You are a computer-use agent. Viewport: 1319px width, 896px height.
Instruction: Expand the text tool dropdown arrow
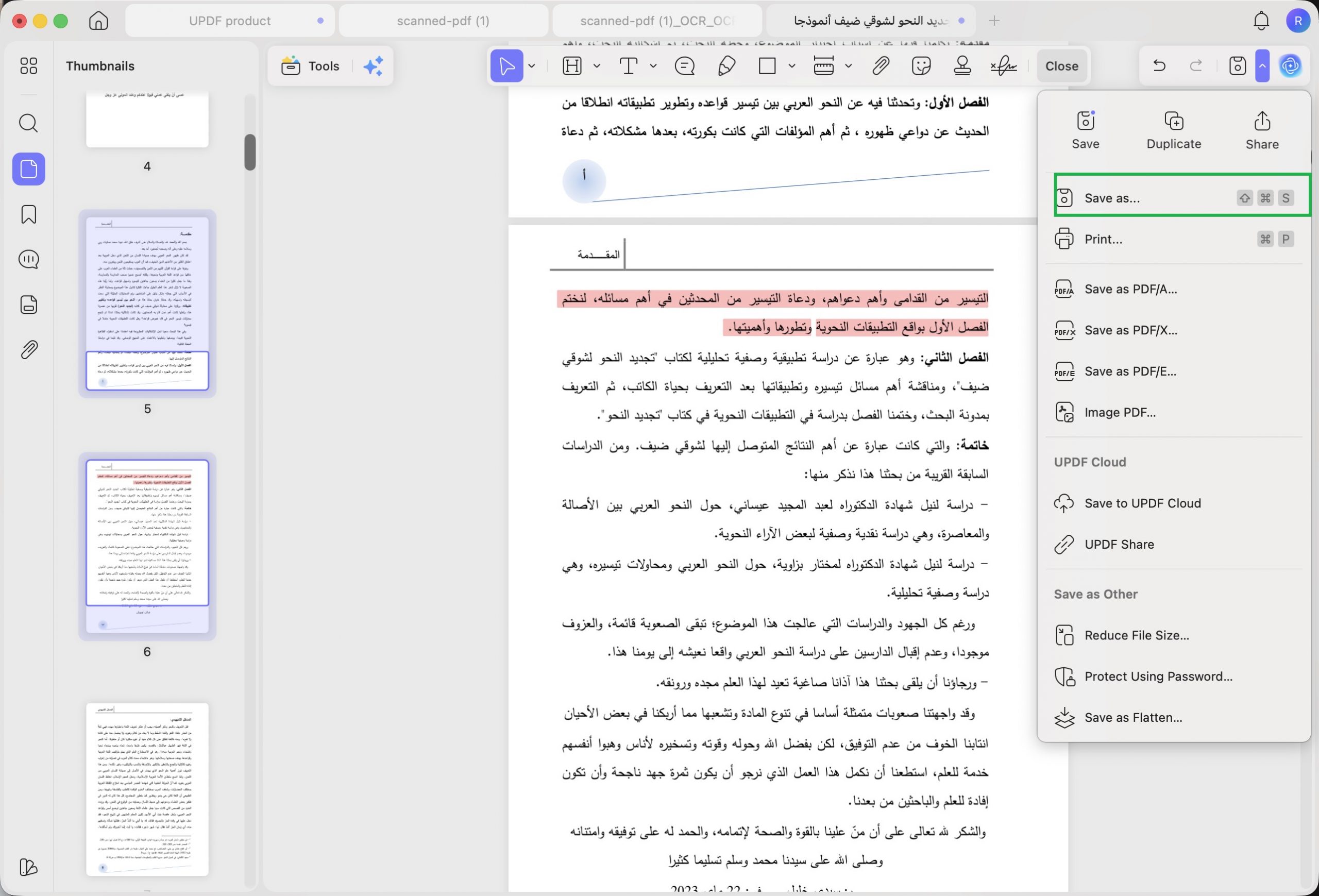pyautogui.click(x=653, y=66)
